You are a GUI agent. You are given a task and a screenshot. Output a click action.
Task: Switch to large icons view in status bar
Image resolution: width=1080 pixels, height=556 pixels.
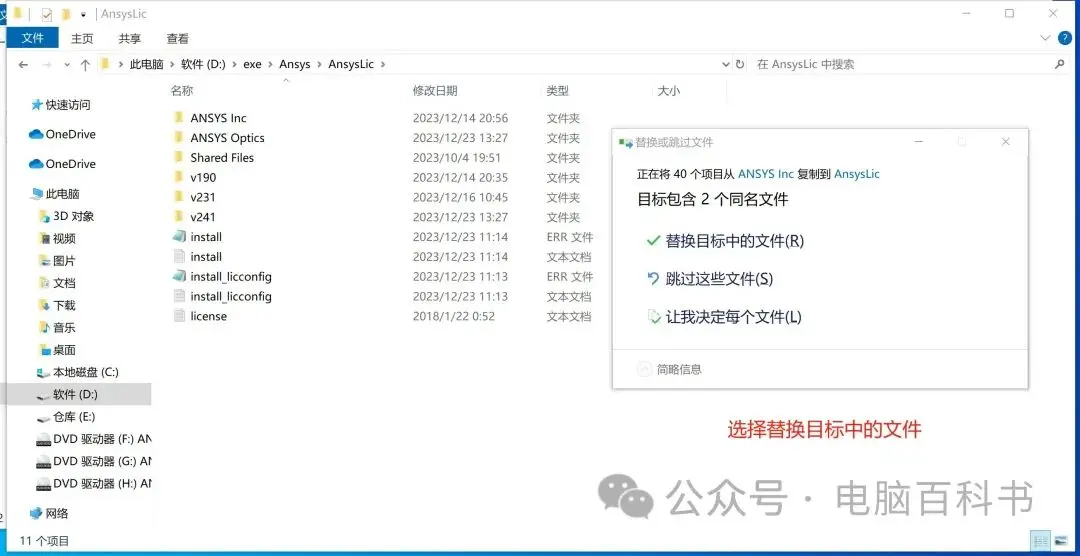1060,541
